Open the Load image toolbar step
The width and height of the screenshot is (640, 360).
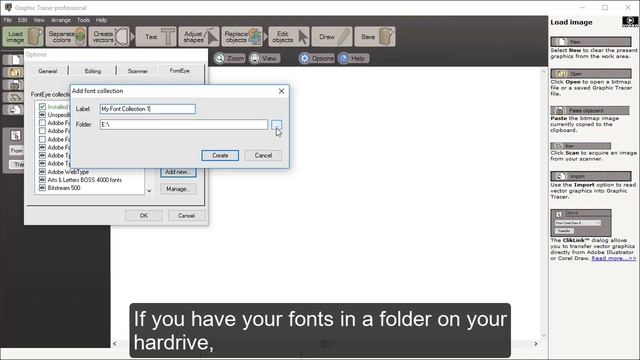point(23,37)
